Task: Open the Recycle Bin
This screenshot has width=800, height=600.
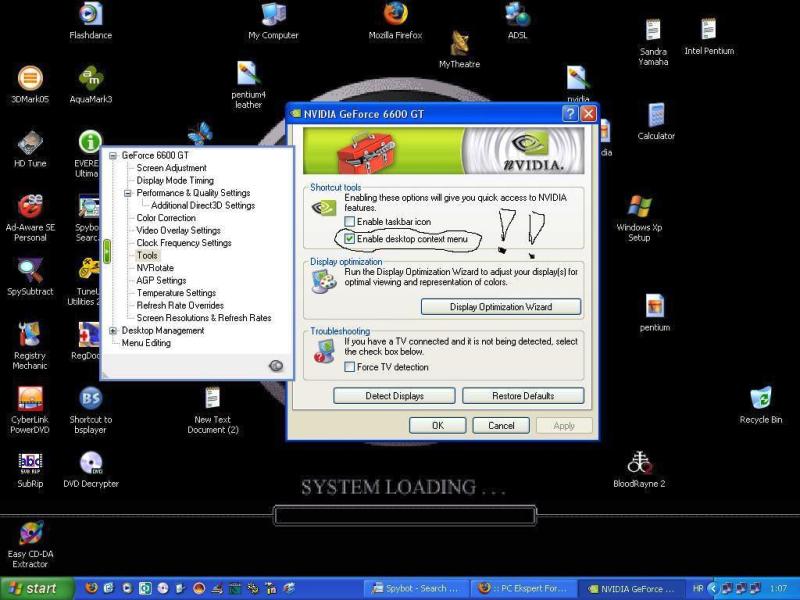Action: (x=761, y=399)
